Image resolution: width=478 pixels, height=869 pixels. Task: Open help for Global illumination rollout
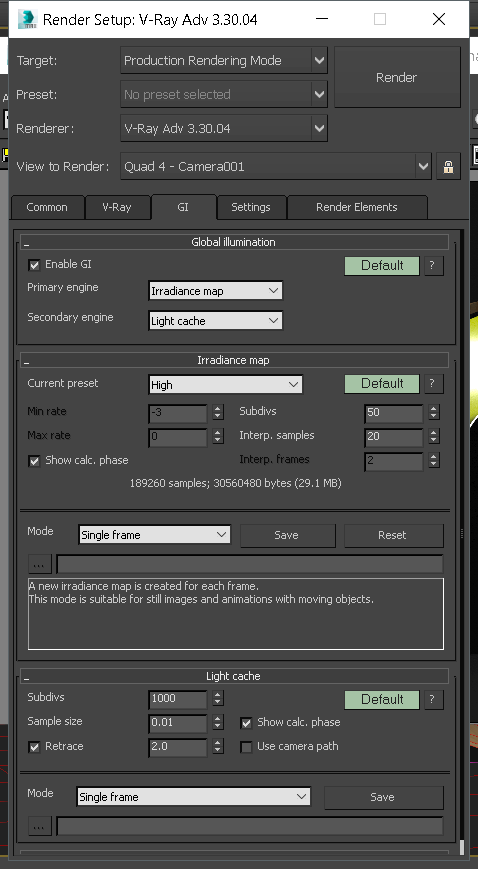click(433, 265)
